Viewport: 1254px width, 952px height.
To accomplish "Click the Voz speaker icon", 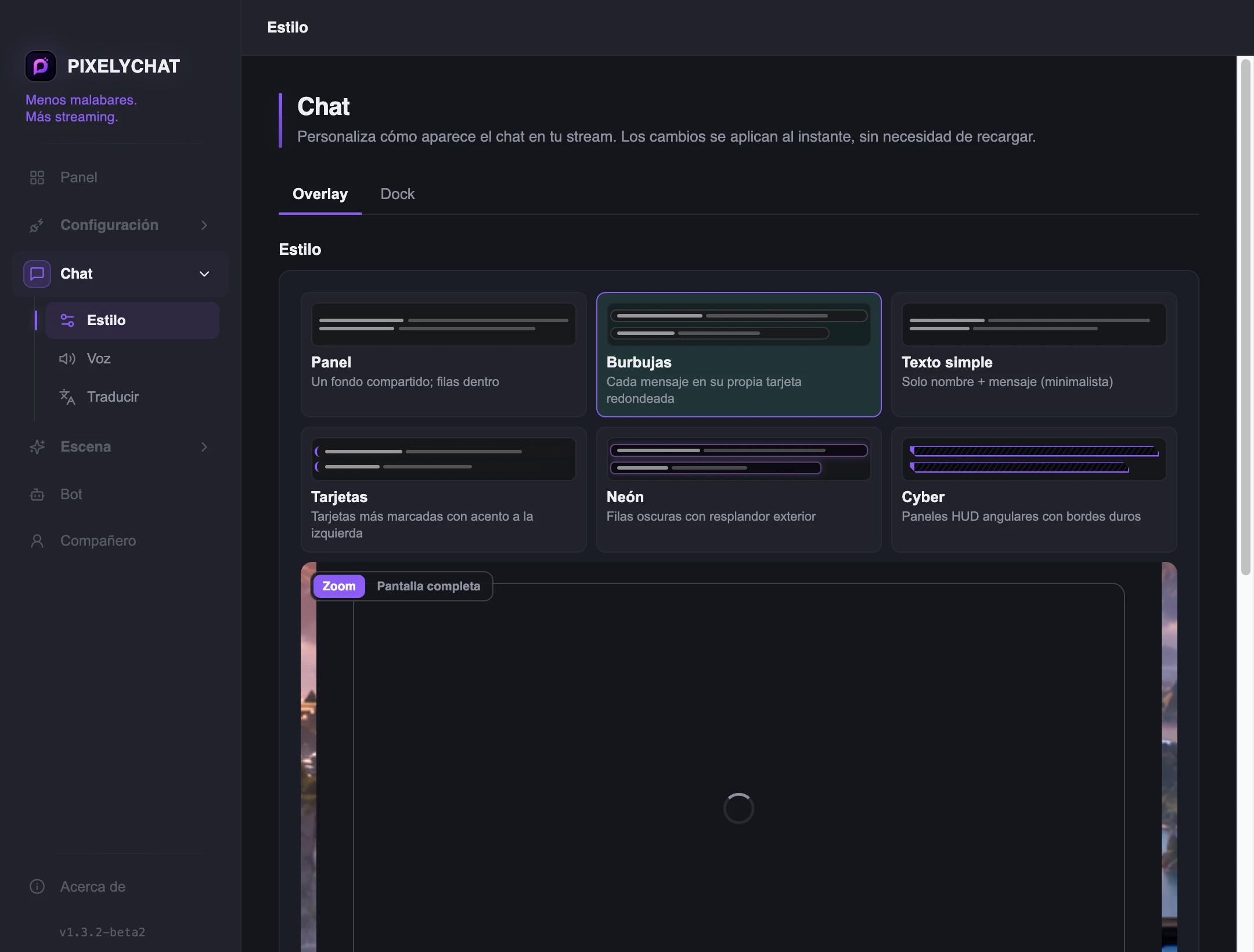I will click(x=67, y=359).
